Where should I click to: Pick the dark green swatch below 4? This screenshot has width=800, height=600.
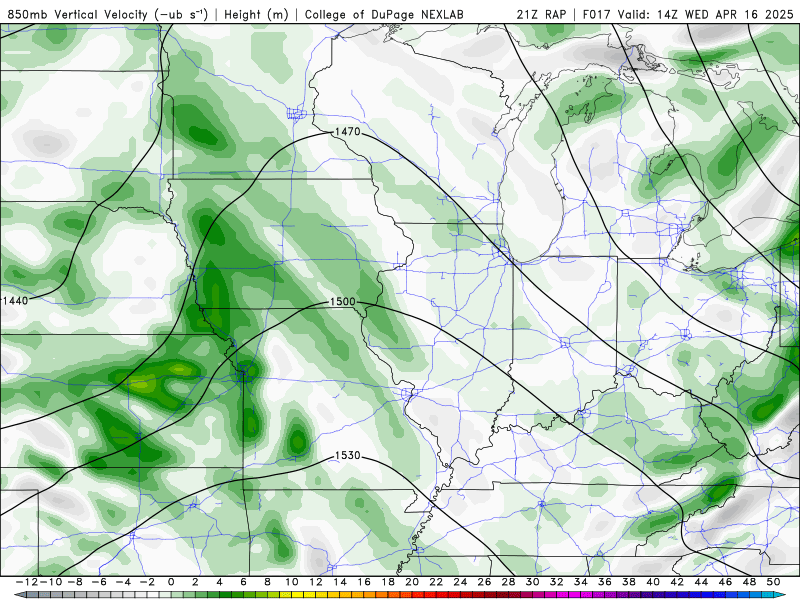[x=226, y=595]
